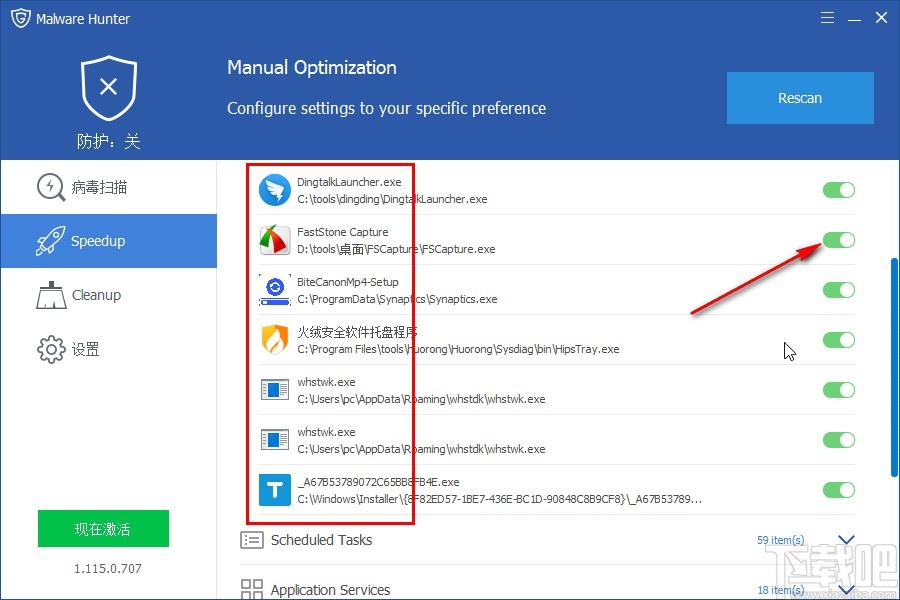This screenshot has height=600, width=900.
Task: Click the FastStone Capture icon
Action: [274, 240]
